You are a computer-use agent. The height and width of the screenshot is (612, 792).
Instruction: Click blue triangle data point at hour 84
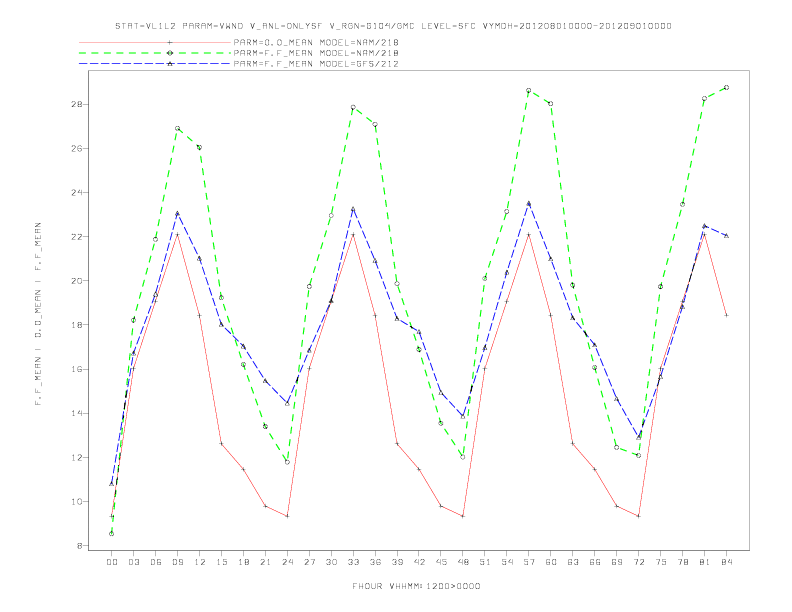(x=726, y=236)
